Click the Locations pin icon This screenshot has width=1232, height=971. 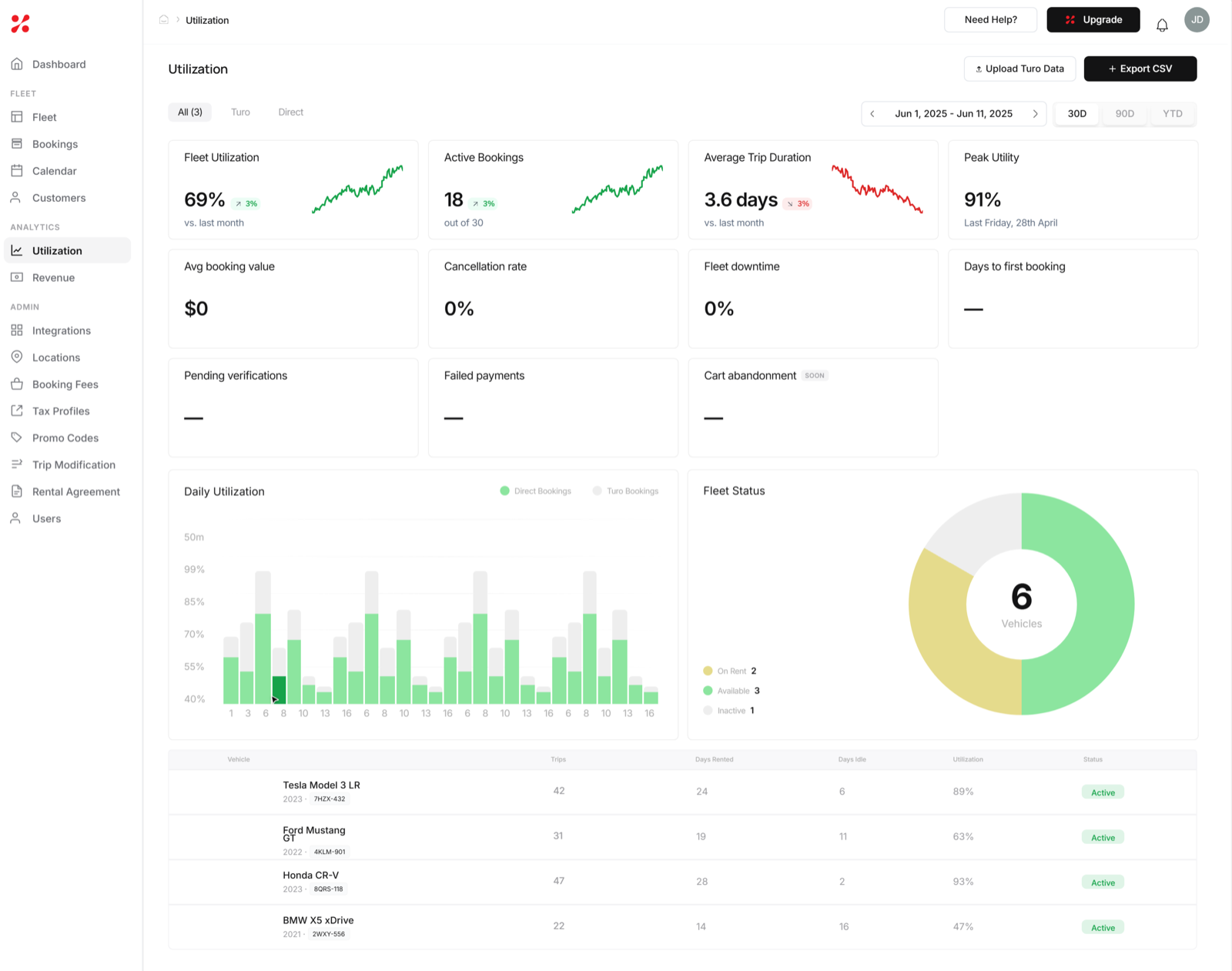(17, 357)
